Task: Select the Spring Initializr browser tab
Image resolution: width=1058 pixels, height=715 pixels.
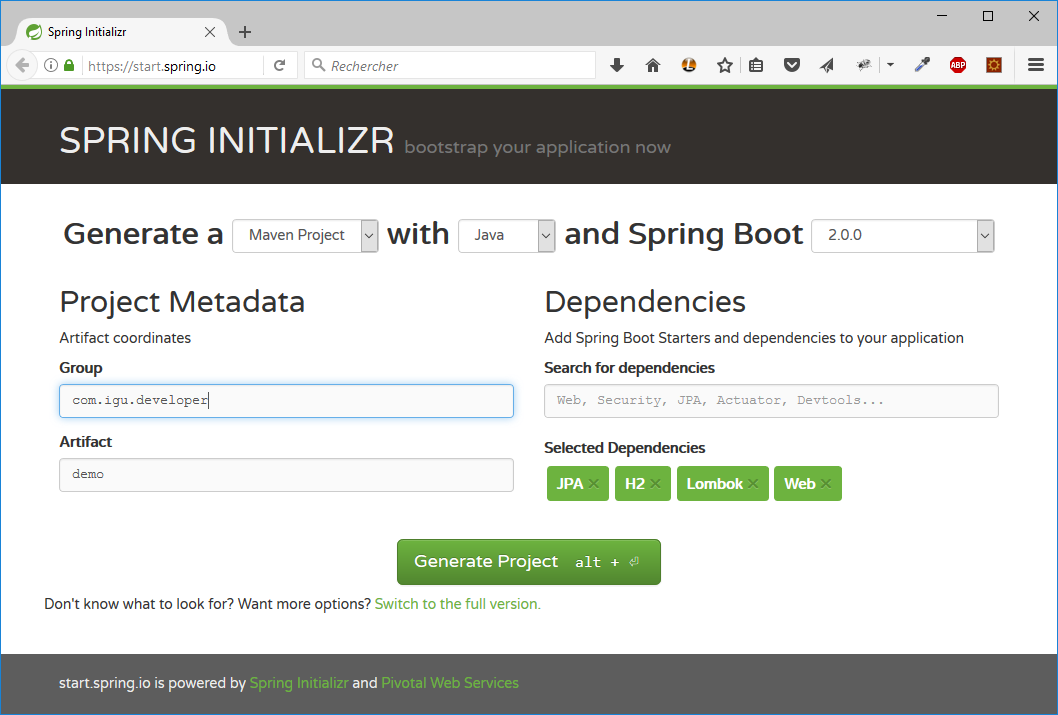Action: pyautogui.click(x=110, y=31)
